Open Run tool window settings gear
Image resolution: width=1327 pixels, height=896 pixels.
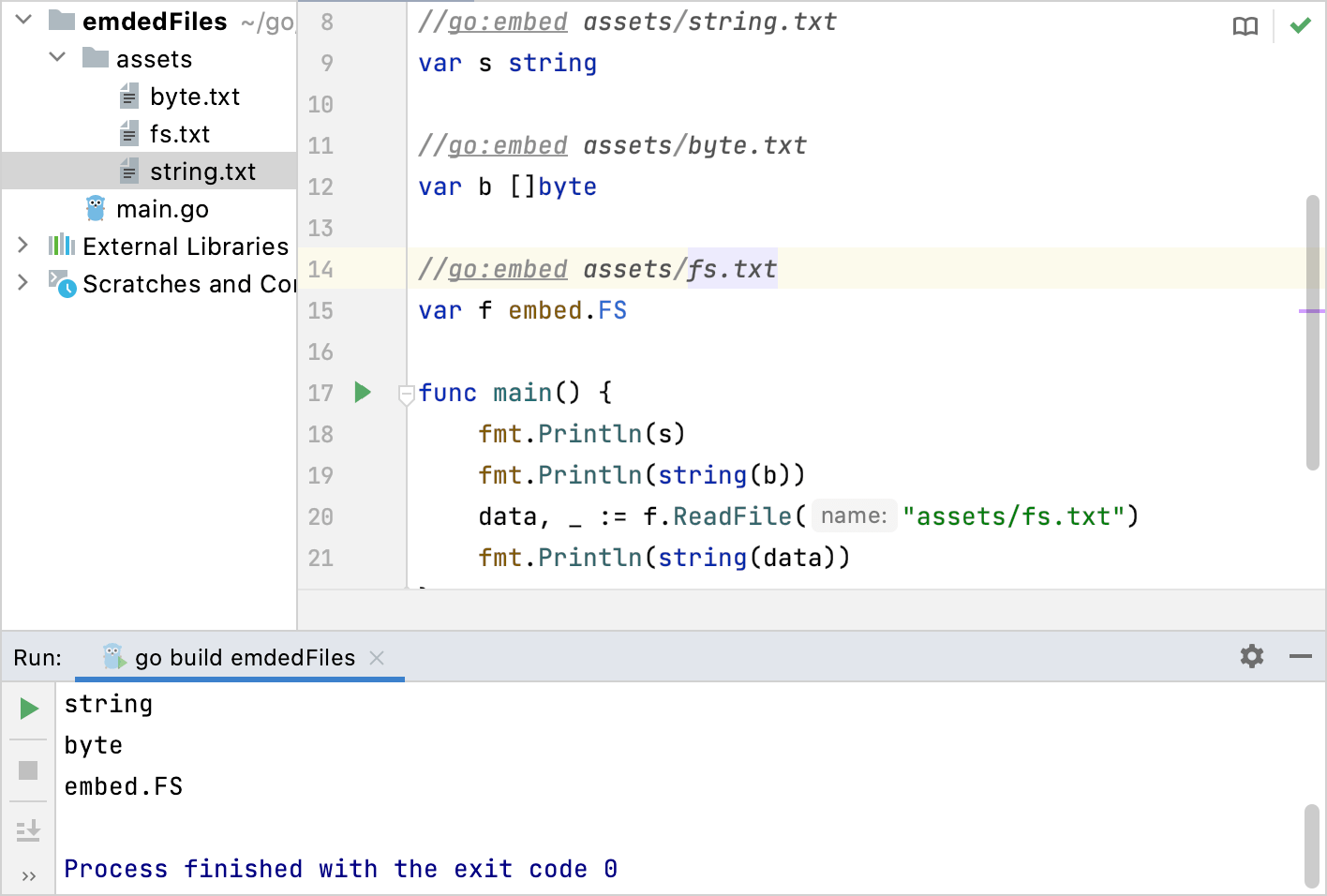(1251, 656)
